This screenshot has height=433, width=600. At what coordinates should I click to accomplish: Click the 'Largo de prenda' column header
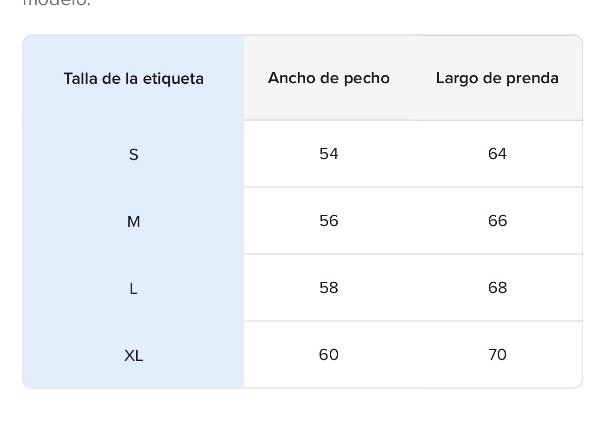(497, 78)
